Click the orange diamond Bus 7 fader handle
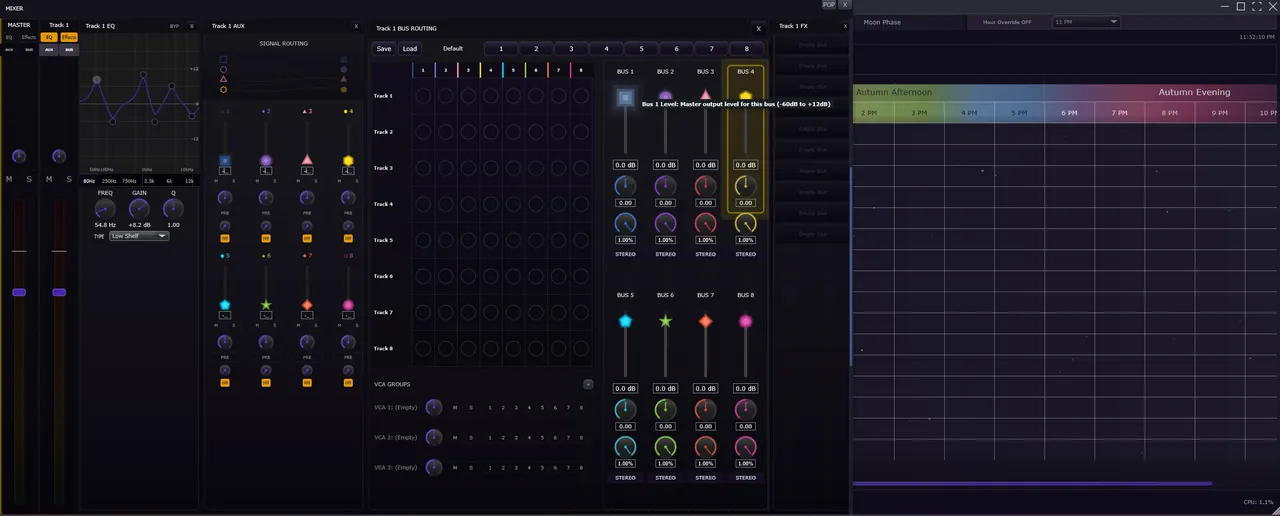This screenshot has height=516, width=1280. pyautogui.click(x=705, y=321)
